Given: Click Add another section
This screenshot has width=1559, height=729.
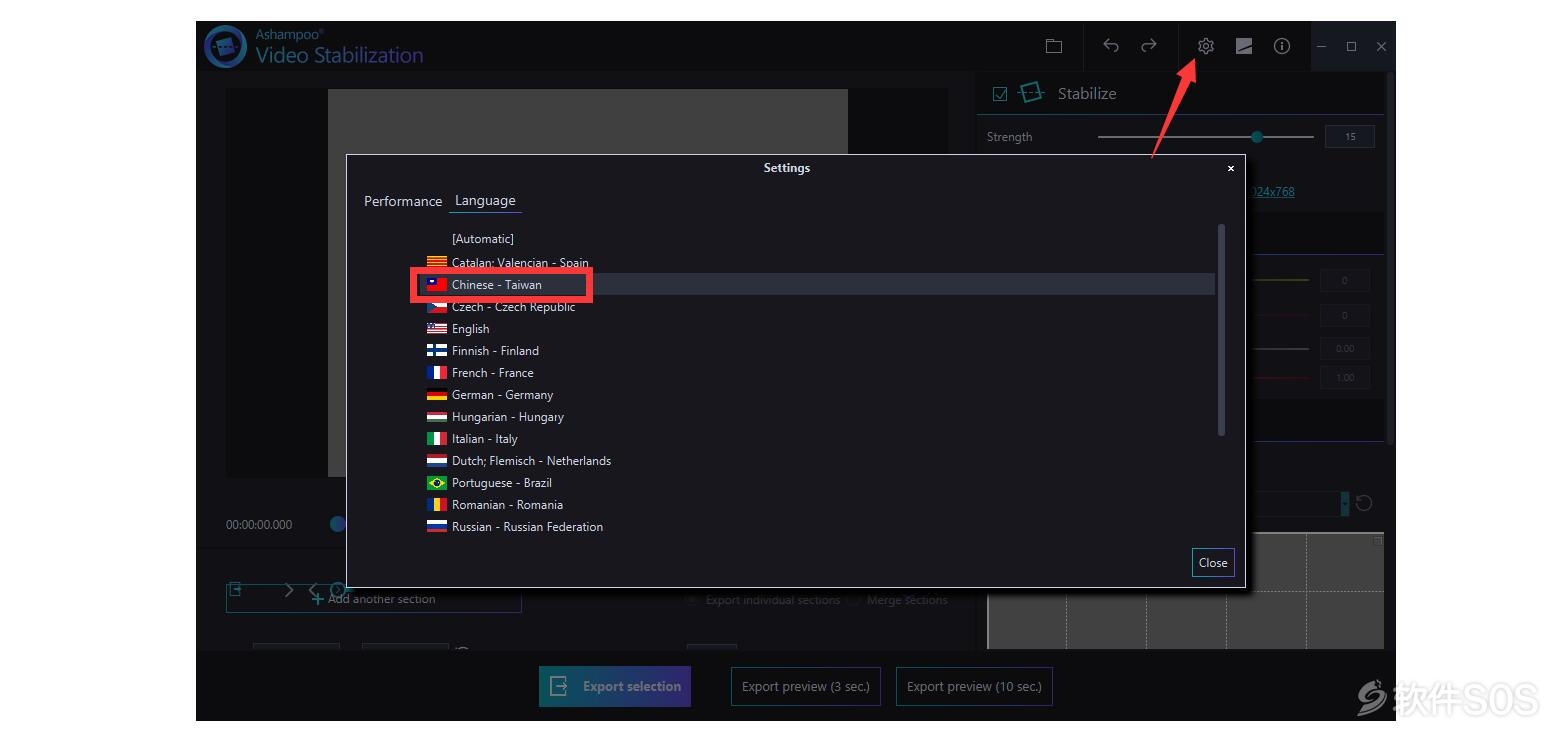Looking at the screenshot, I should 374,599.
